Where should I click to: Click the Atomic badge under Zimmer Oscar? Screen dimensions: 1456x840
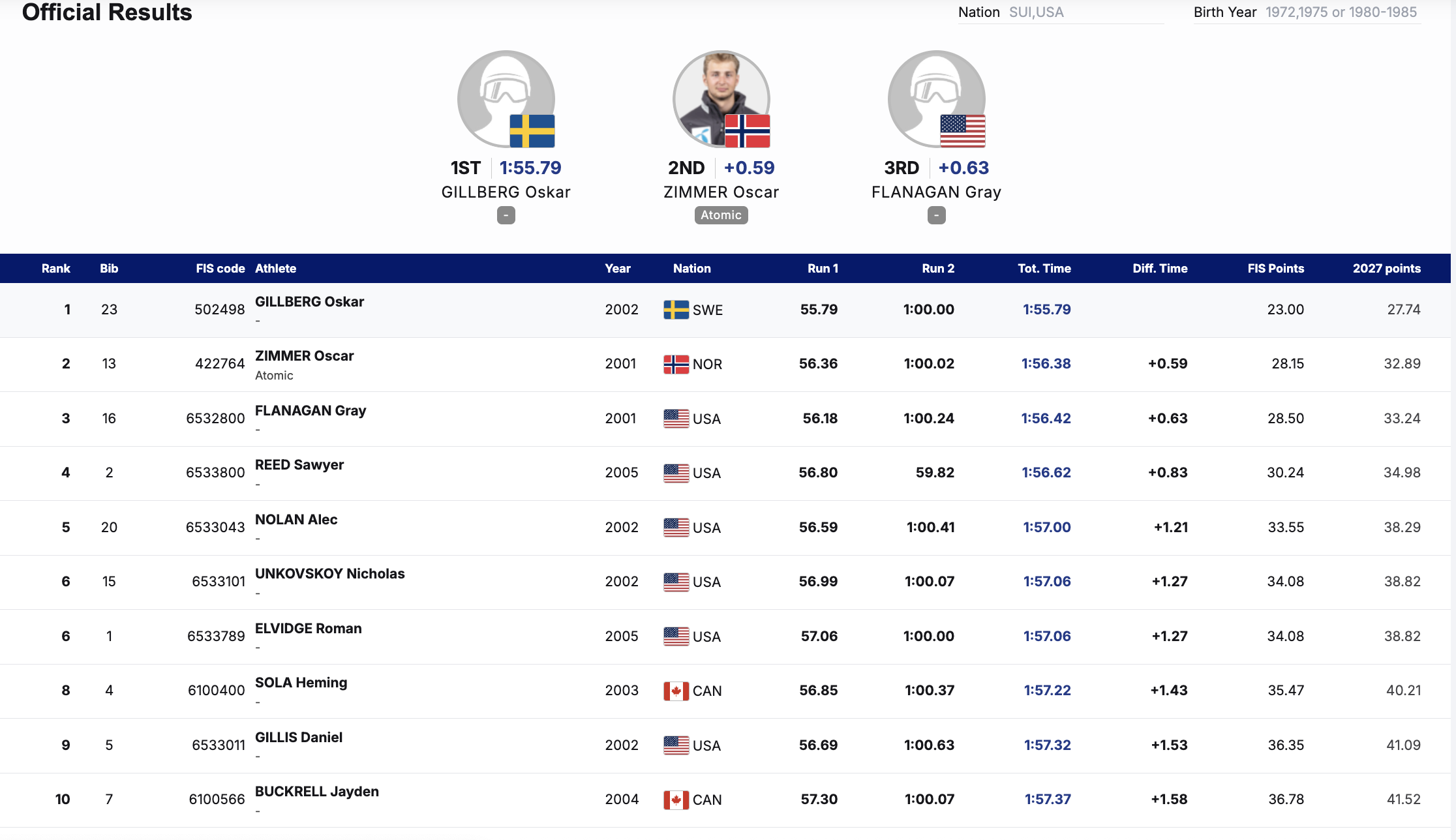click(x=721, y=215)
